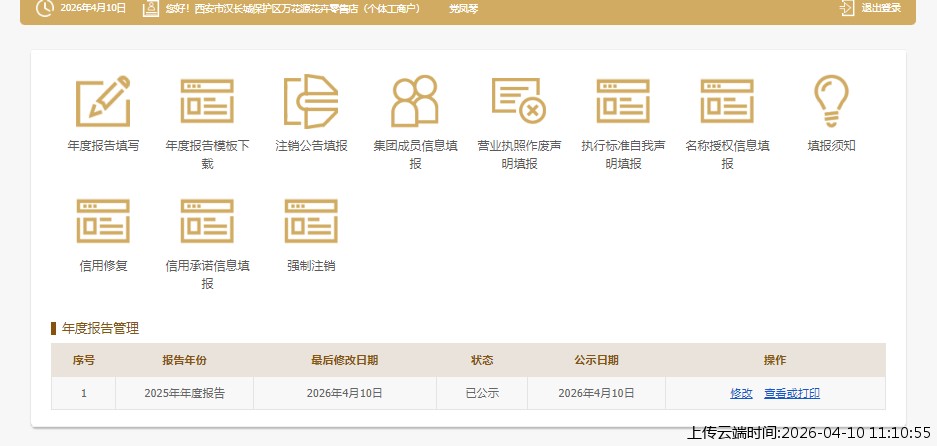Viewport: 937px width, 446px height.
Task: Open the 信用修复 icon
Action: click(103, 221)
